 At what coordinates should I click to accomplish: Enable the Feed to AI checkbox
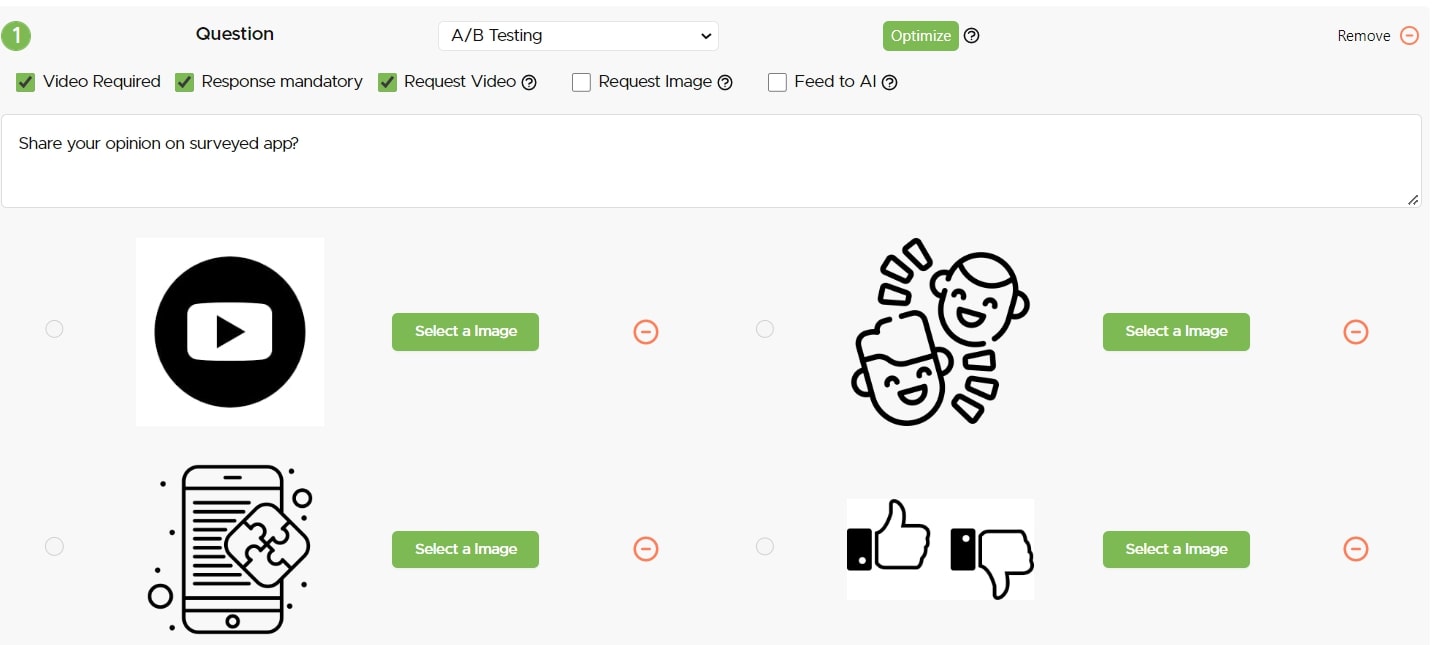pyautogui.click(x=777, y=82)
